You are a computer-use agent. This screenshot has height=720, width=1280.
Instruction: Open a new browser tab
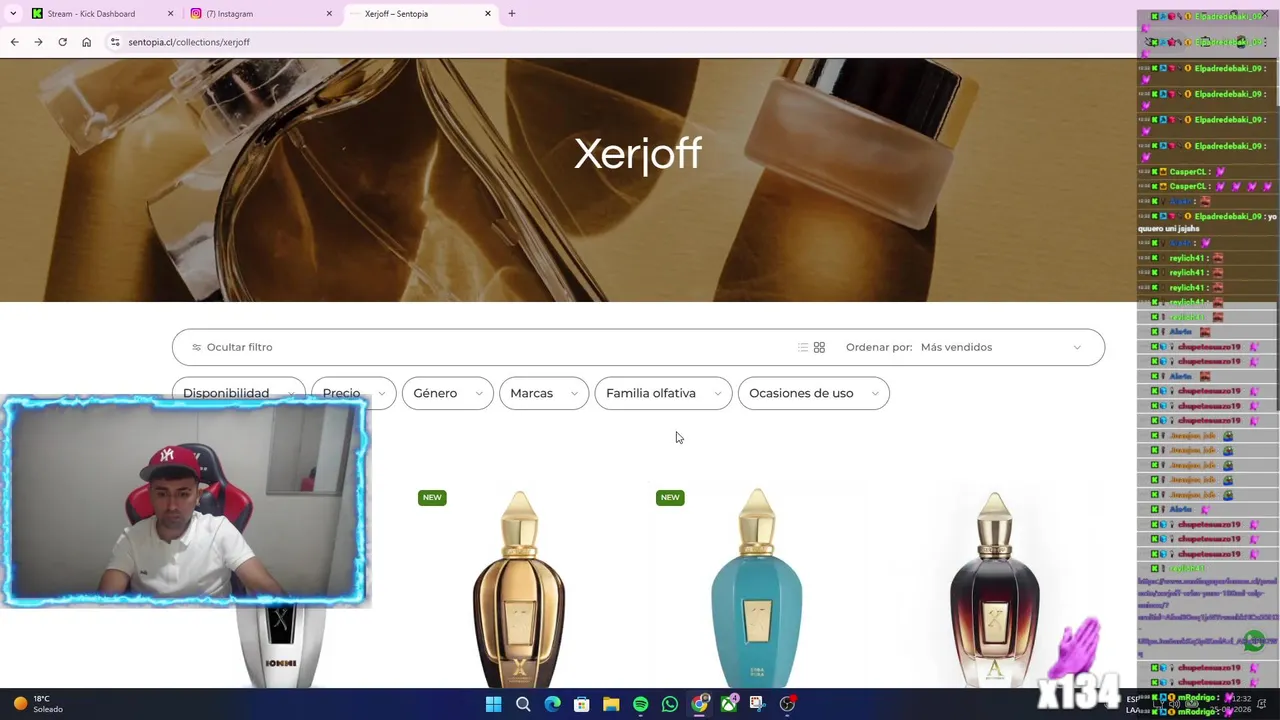point(512,13)
